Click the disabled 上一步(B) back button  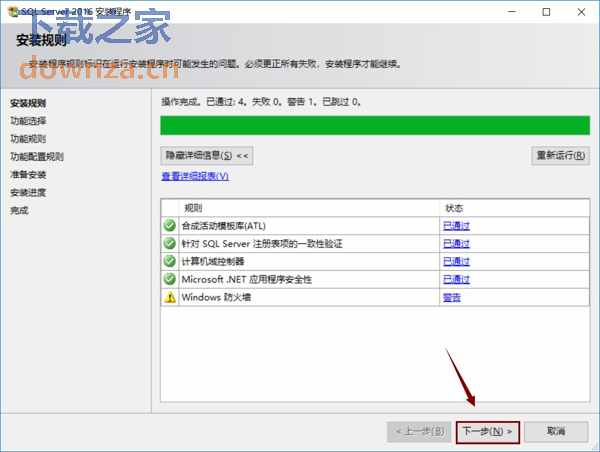[x=419, y=432]
